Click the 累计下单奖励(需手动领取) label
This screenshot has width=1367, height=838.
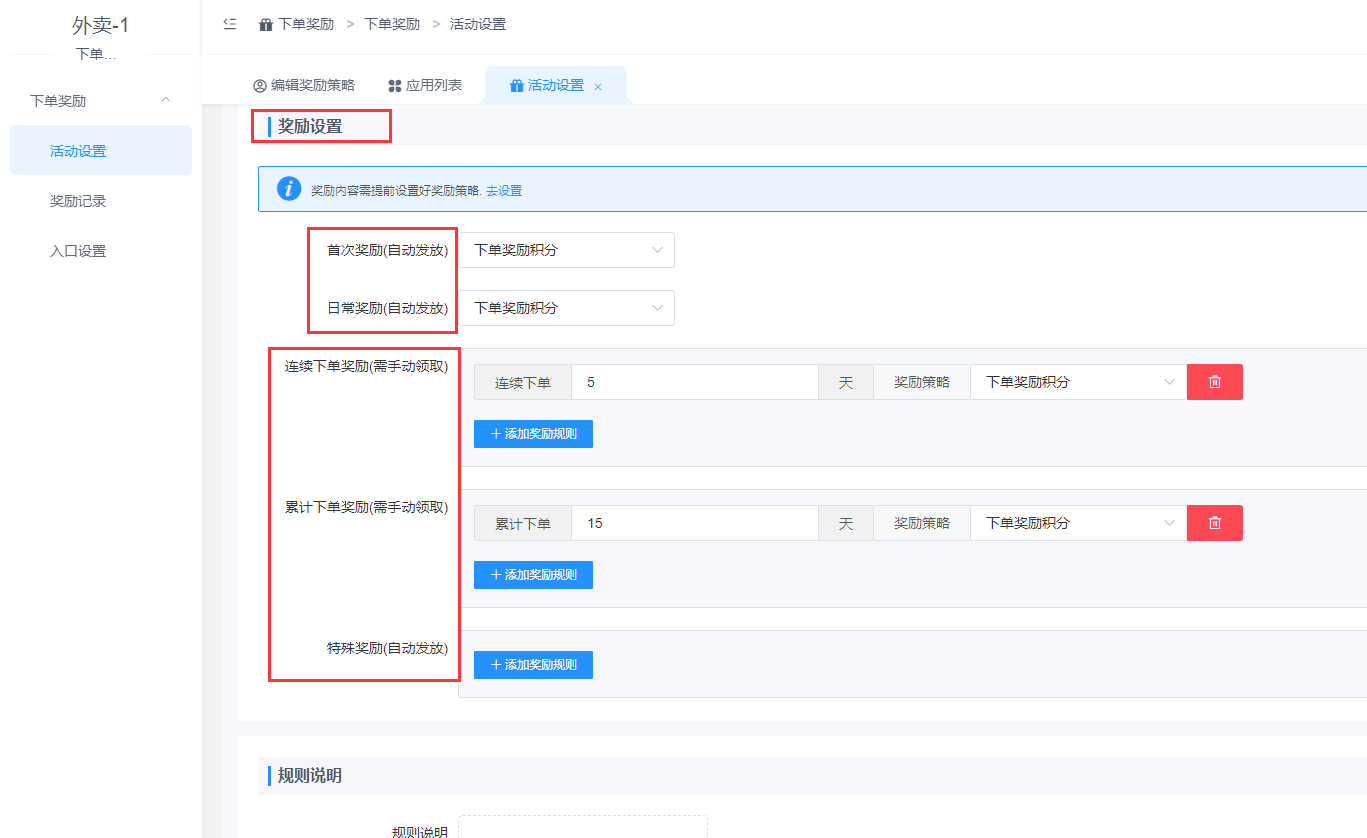click(366, 507)
